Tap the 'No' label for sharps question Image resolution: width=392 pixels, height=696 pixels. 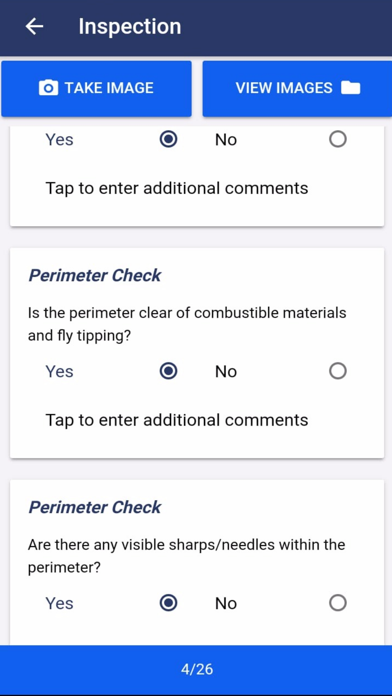pyautogui.click(x=226, y=603)
